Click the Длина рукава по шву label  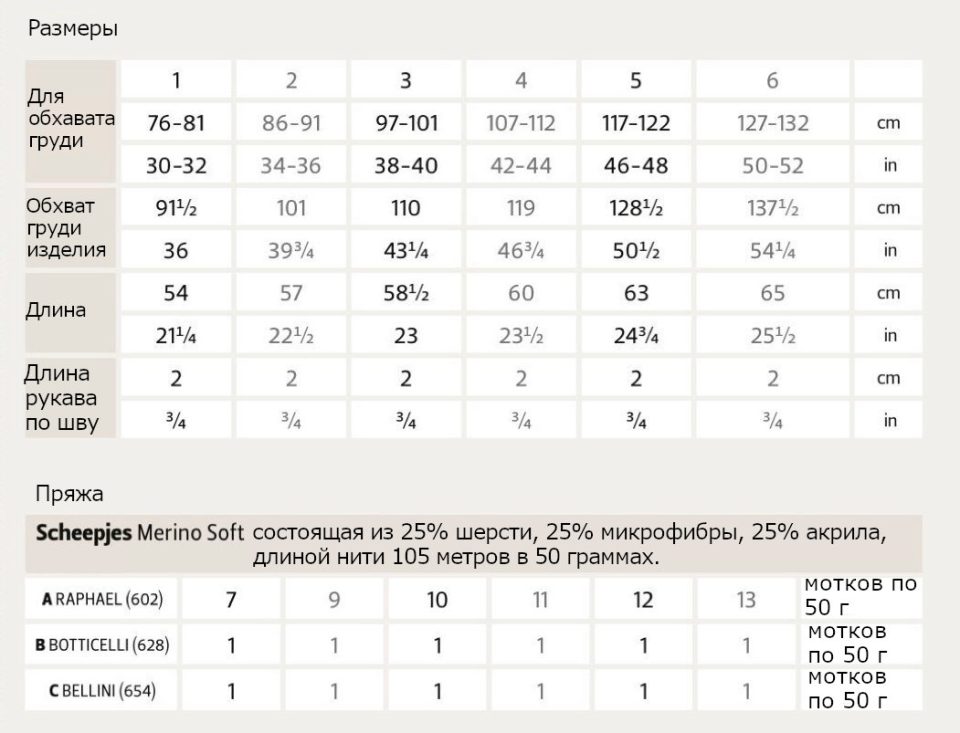(61, 398)
